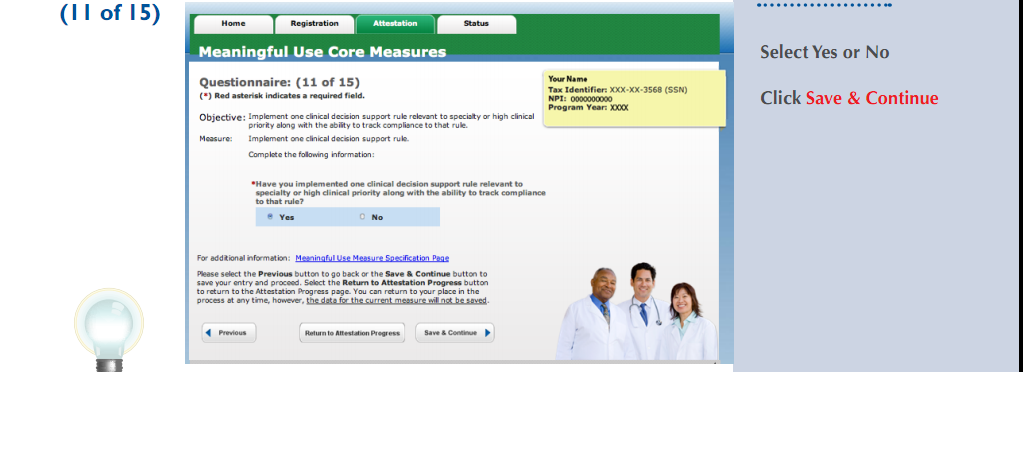Screen dimensions: 1023x460
Task: Open the Home tab
Action: pyautogui.click(x=233, y=24)
